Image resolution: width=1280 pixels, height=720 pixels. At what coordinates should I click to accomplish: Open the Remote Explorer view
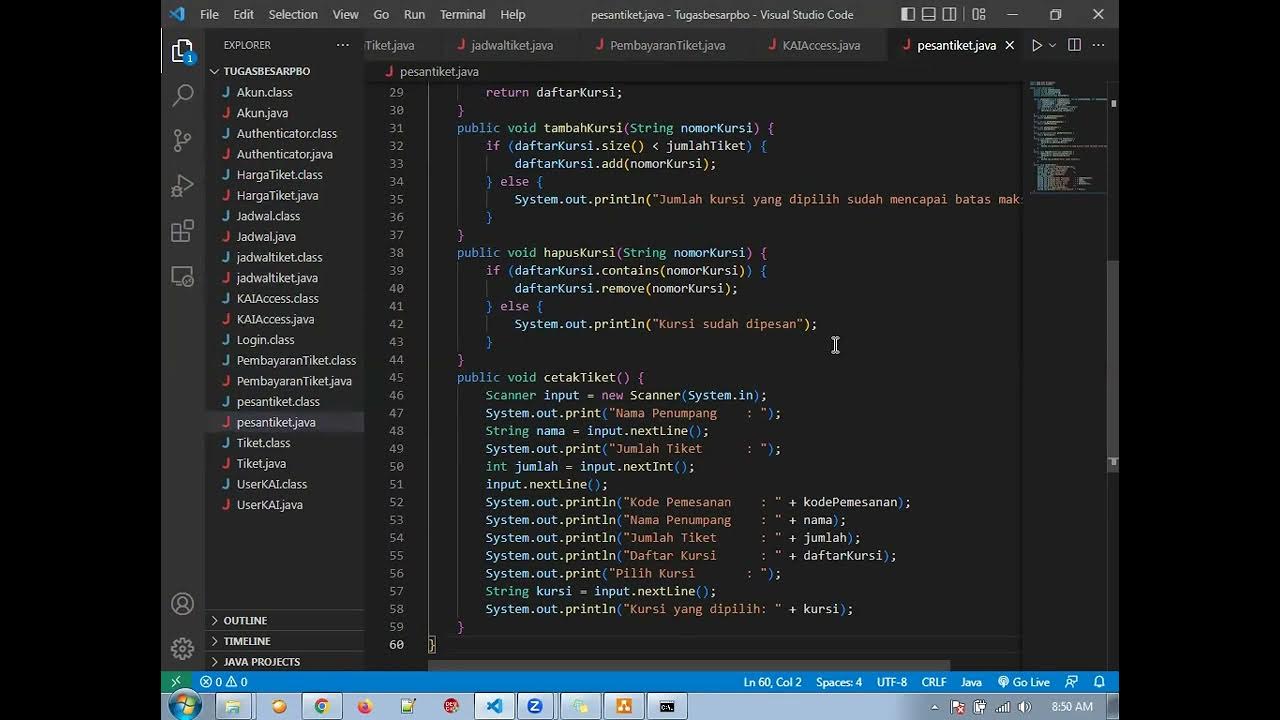pyautogui.click(x=182, y=276)
